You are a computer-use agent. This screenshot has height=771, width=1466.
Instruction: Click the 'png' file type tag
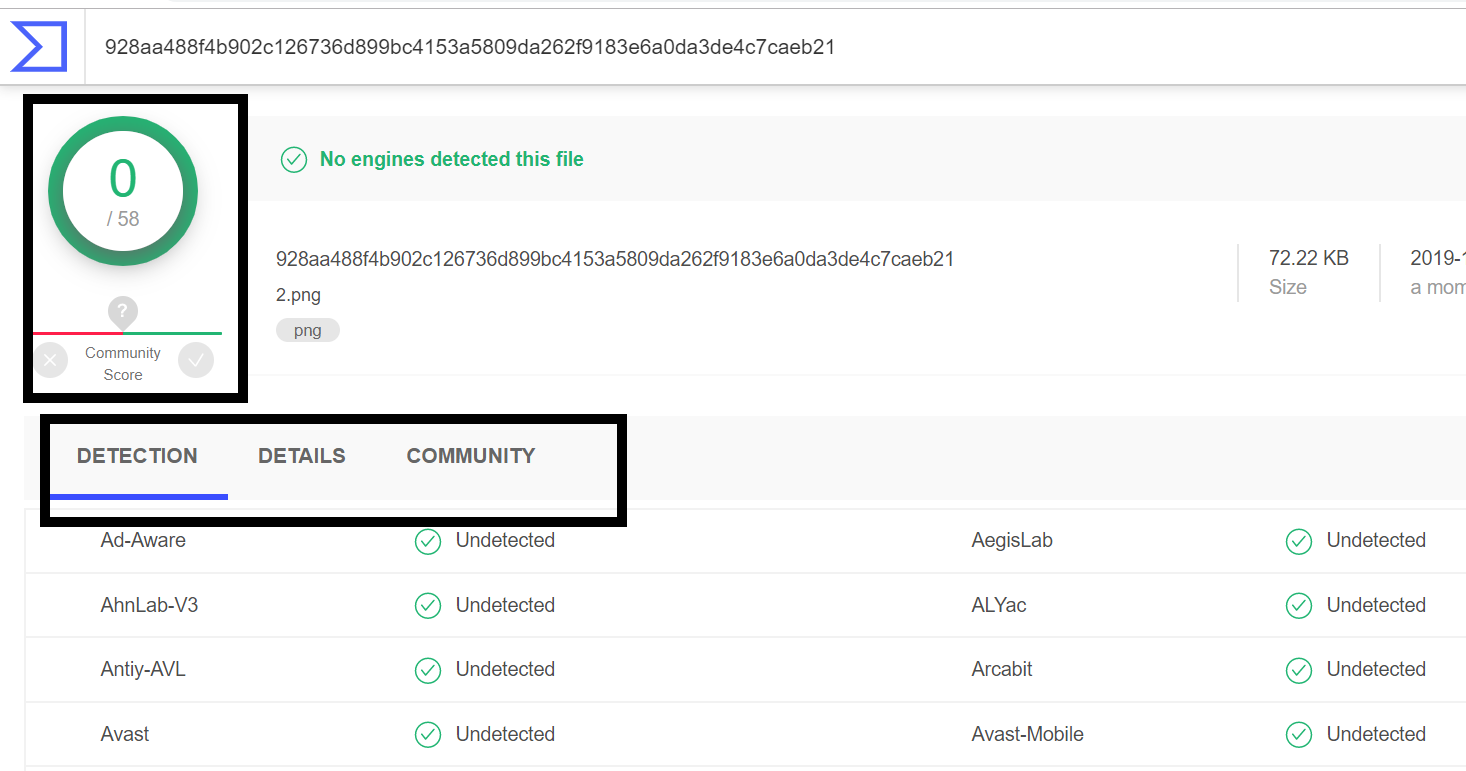click(307, 329)
